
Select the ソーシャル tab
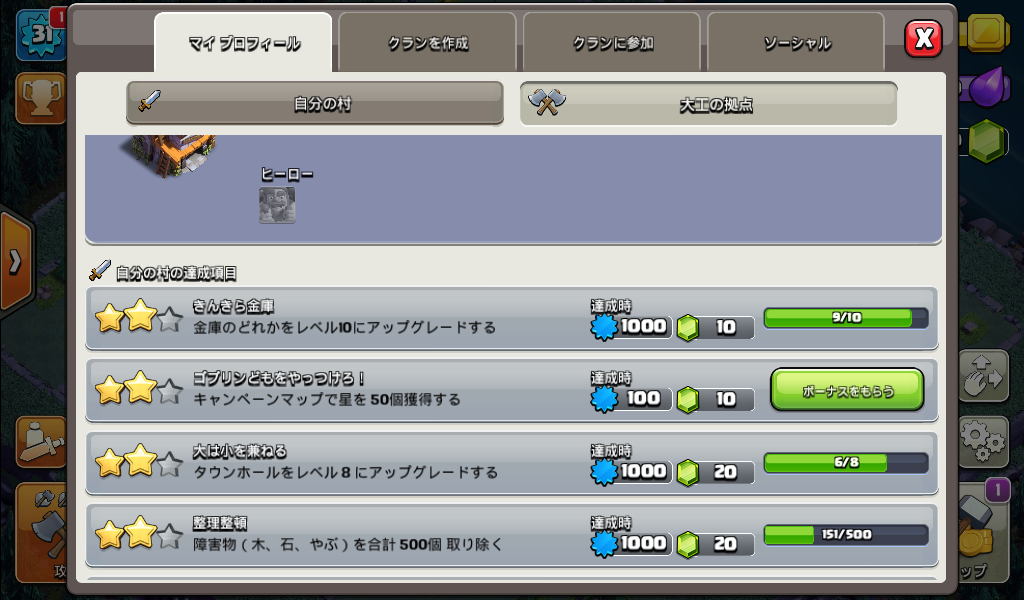(796, 43)
